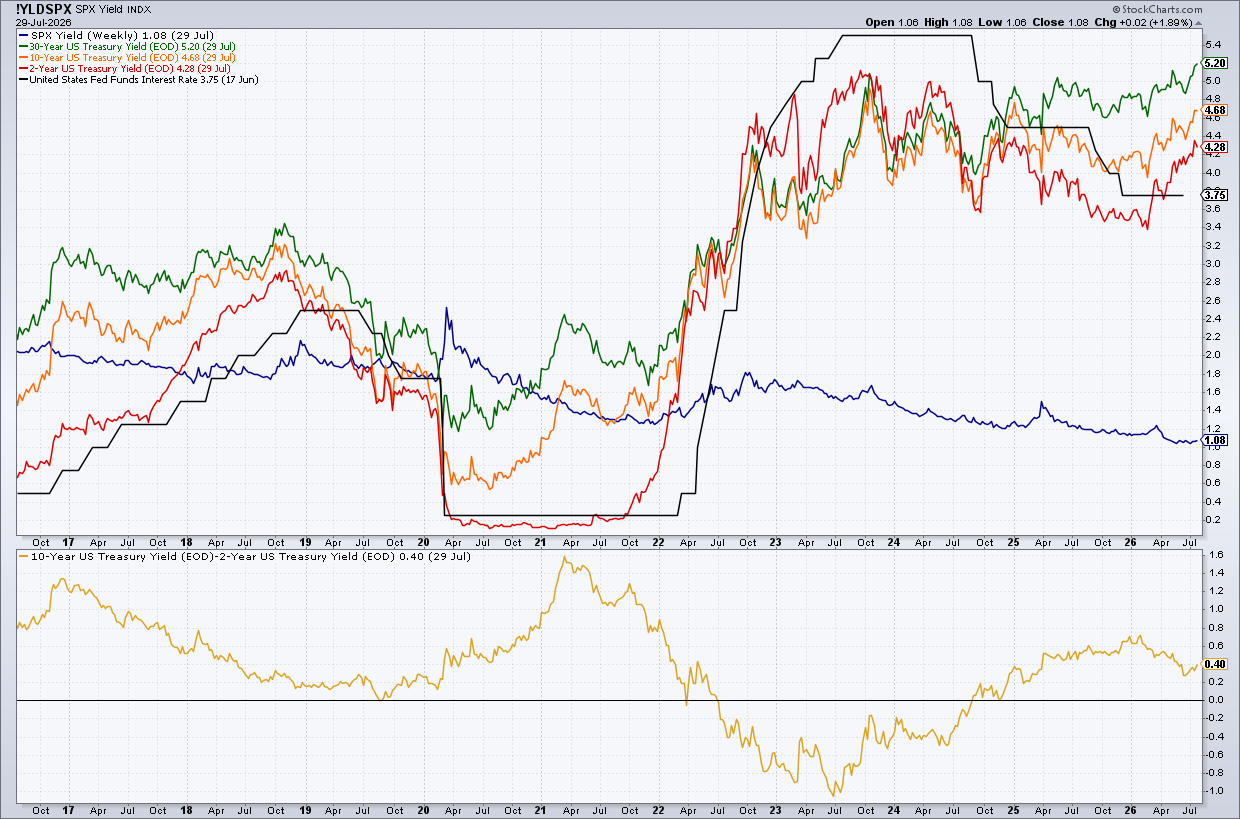Click the 3.2 label on the y-axis
Viewport: 1240px width, 819px height.
click(1211, 245)
